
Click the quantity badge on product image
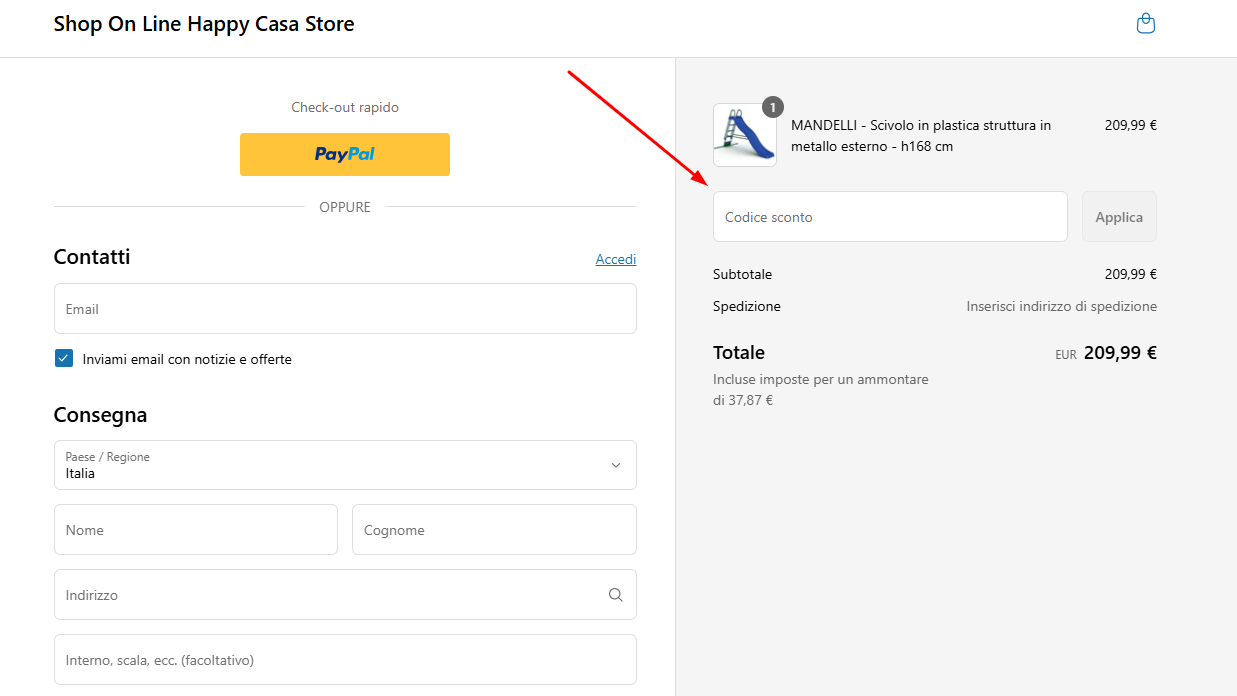[773, 107]
